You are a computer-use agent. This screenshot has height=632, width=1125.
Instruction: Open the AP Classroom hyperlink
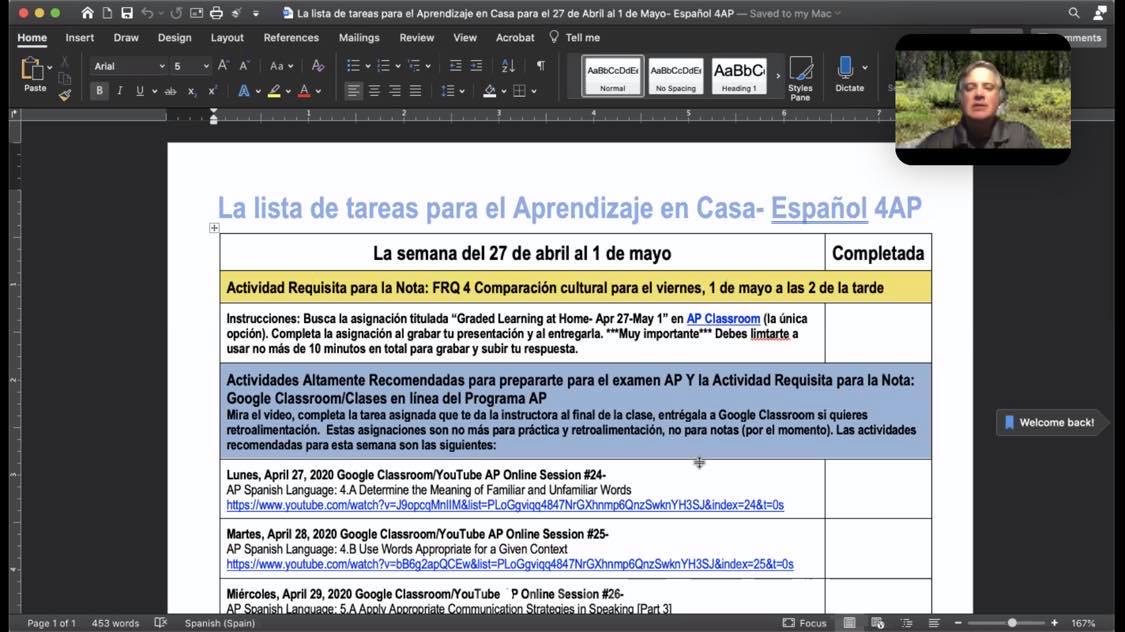pyautogui.click(x=723, y=319)
